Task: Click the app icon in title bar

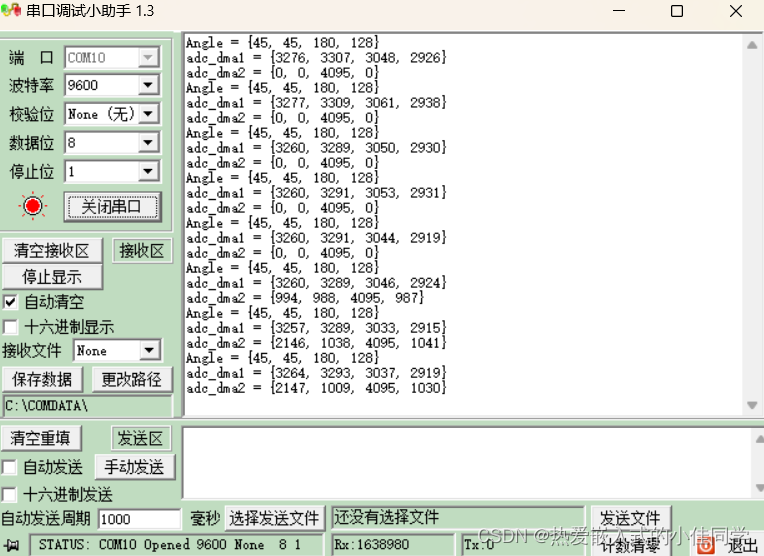Action: coord(11,10)
